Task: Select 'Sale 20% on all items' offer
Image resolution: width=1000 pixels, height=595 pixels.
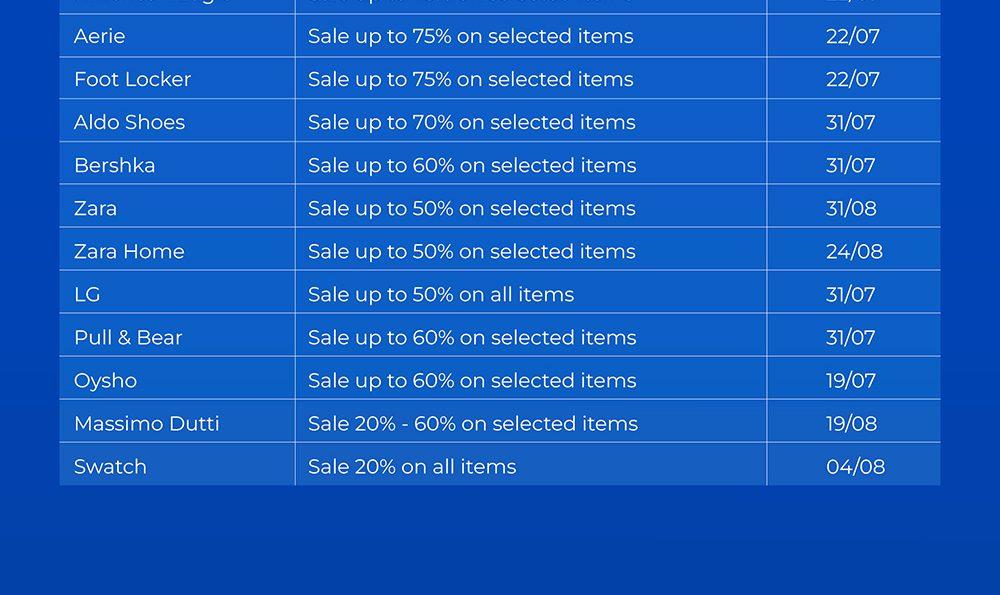Action: (x=412, y=466)
